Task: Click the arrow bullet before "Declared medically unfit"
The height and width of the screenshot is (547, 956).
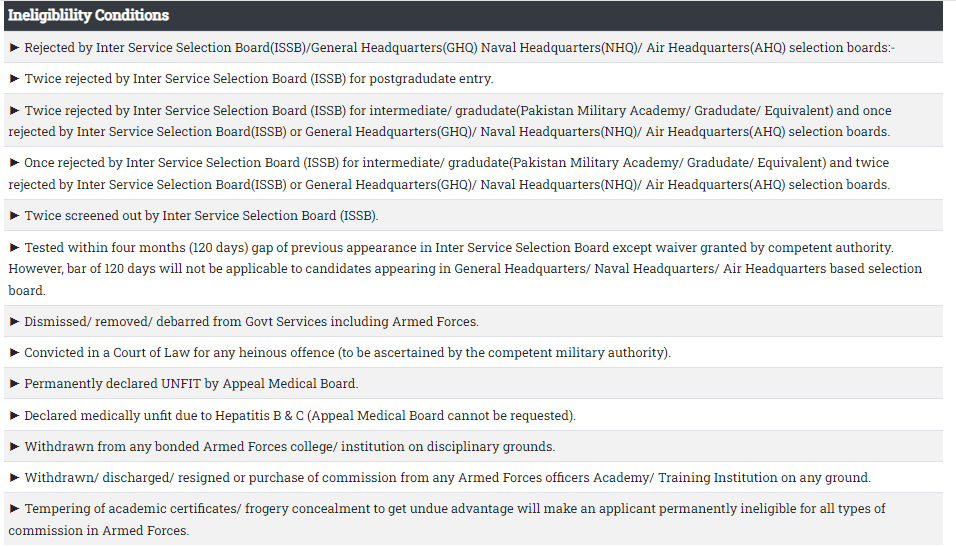Action: pyautogui.click(x=14, y=414)
